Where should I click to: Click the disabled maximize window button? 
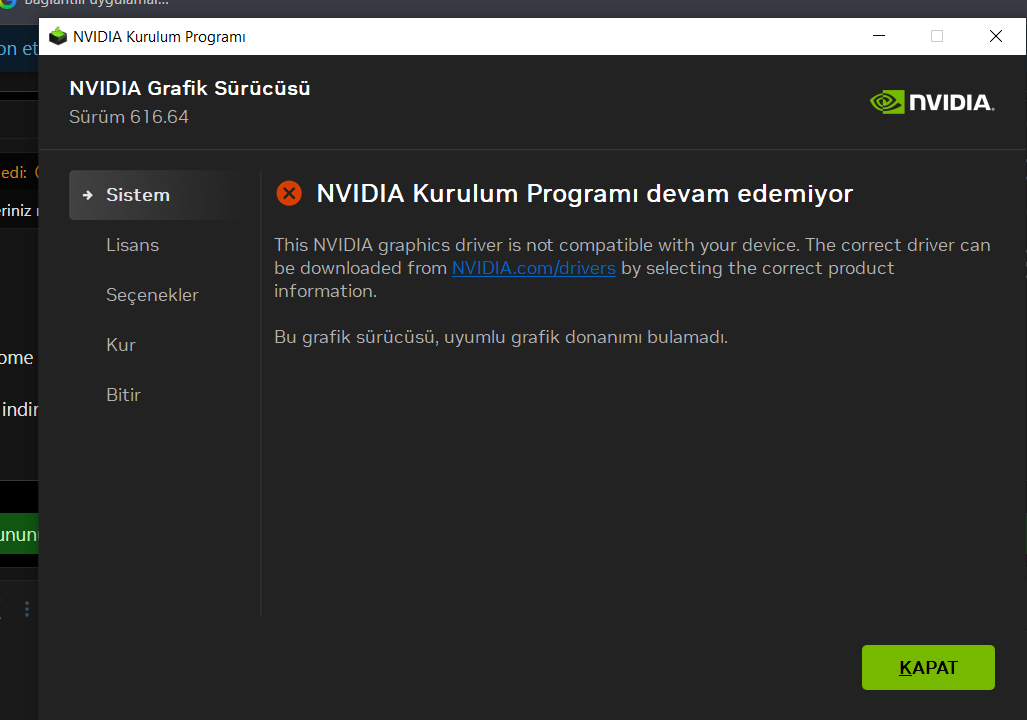coord(937,36)
